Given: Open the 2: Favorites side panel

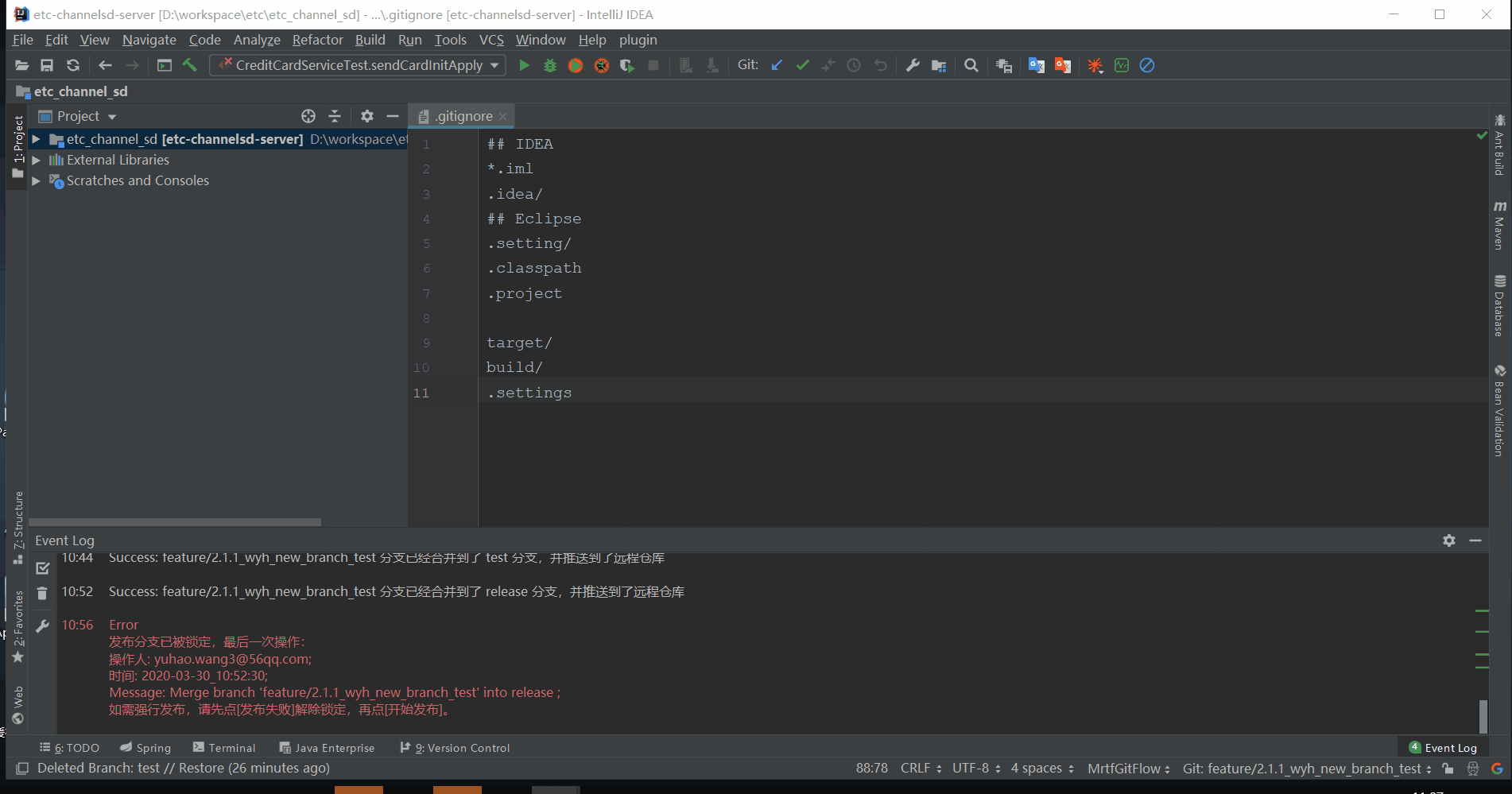Looking at the screenshot, I should 17,626.
